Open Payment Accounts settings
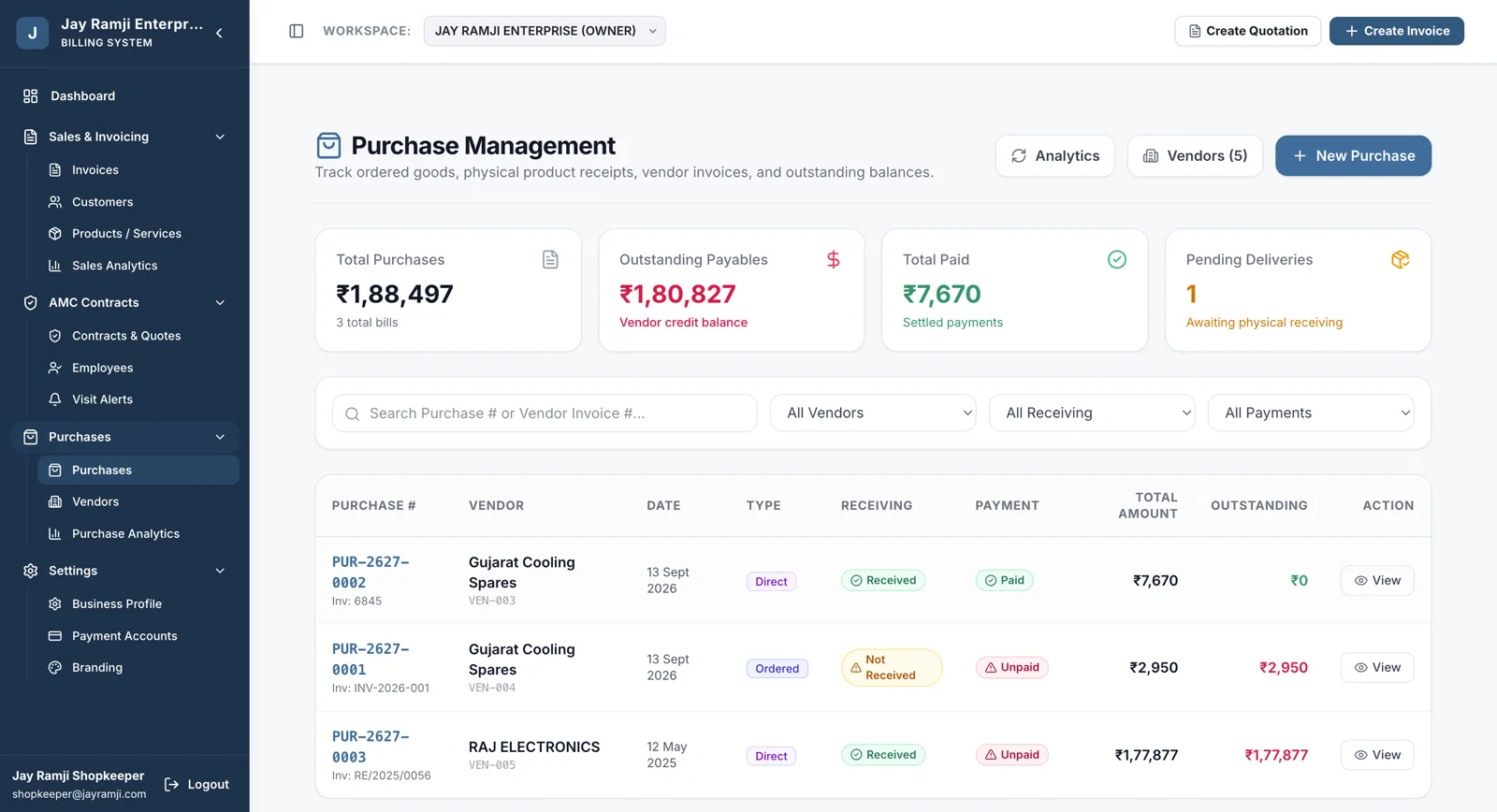 pyautogui.click(x=138, y=636)
